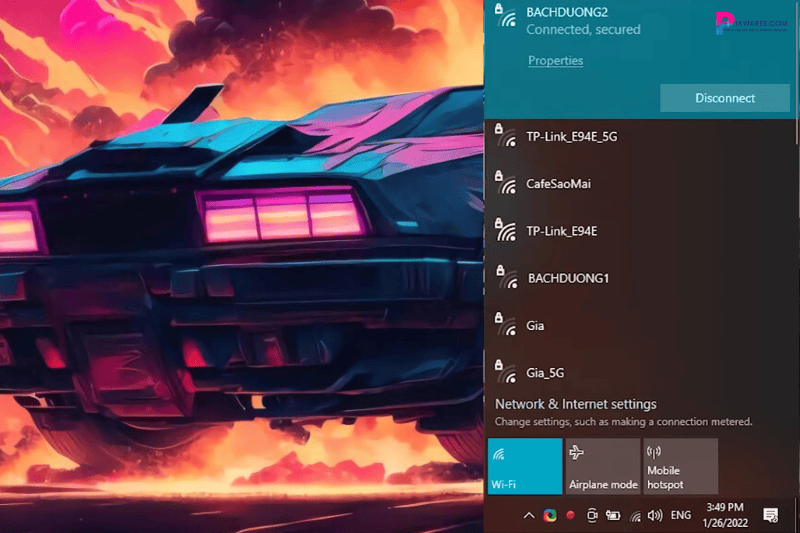Click the network Wi-Fi icon in taskbar tray

click(634, 515)
